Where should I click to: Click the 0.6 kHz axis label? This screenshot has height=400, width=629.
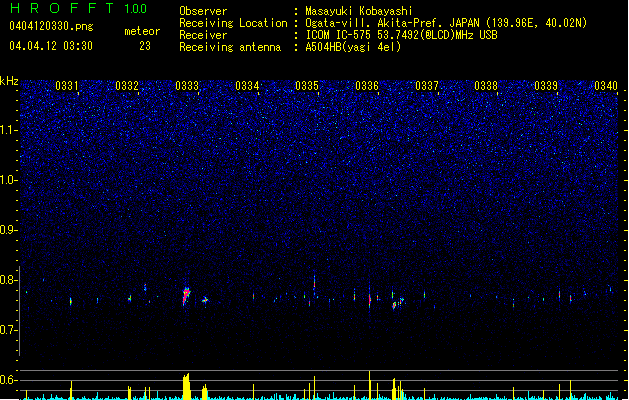pyautogui.click(x=8, y=380)
